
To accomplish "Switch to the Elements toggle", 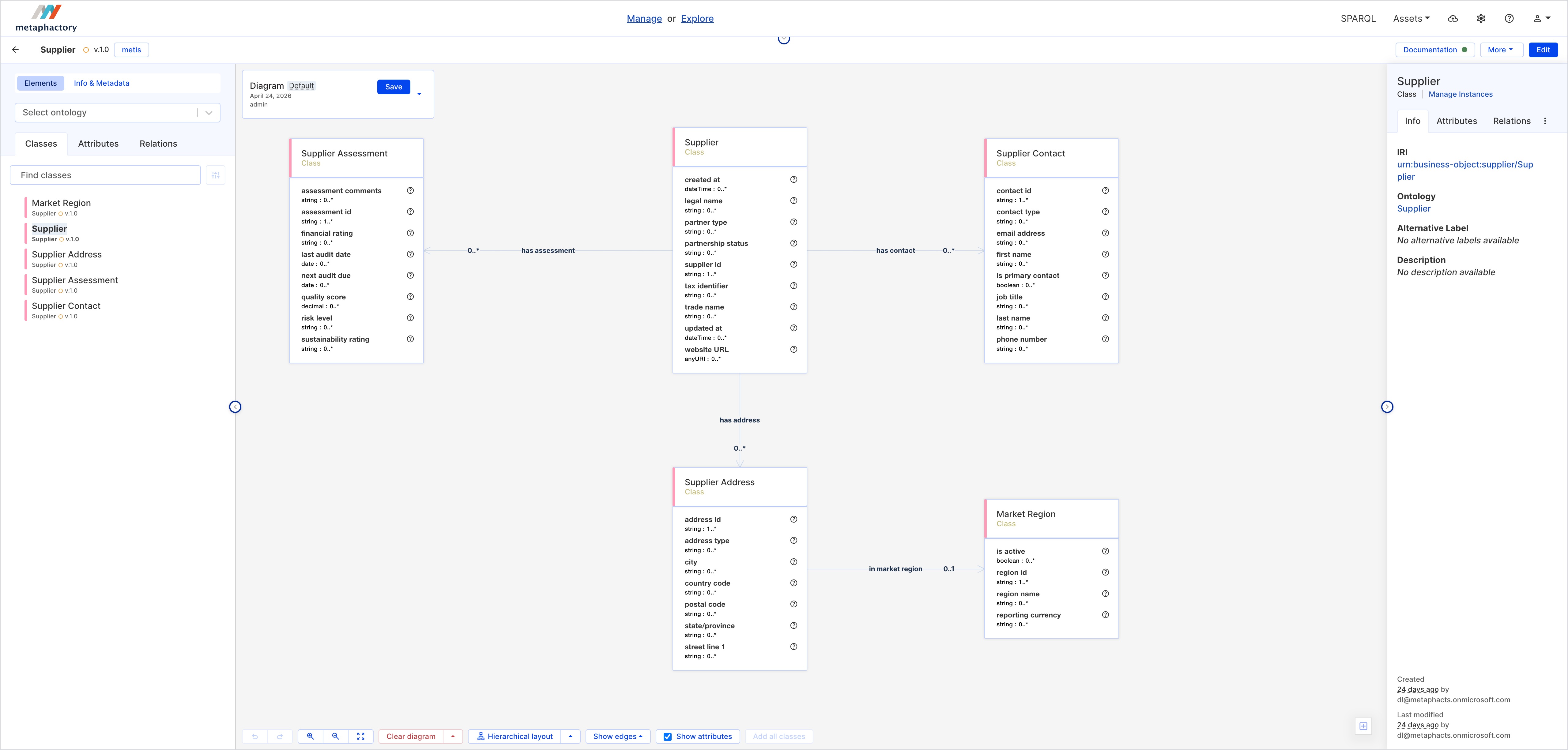I will 41,83.
